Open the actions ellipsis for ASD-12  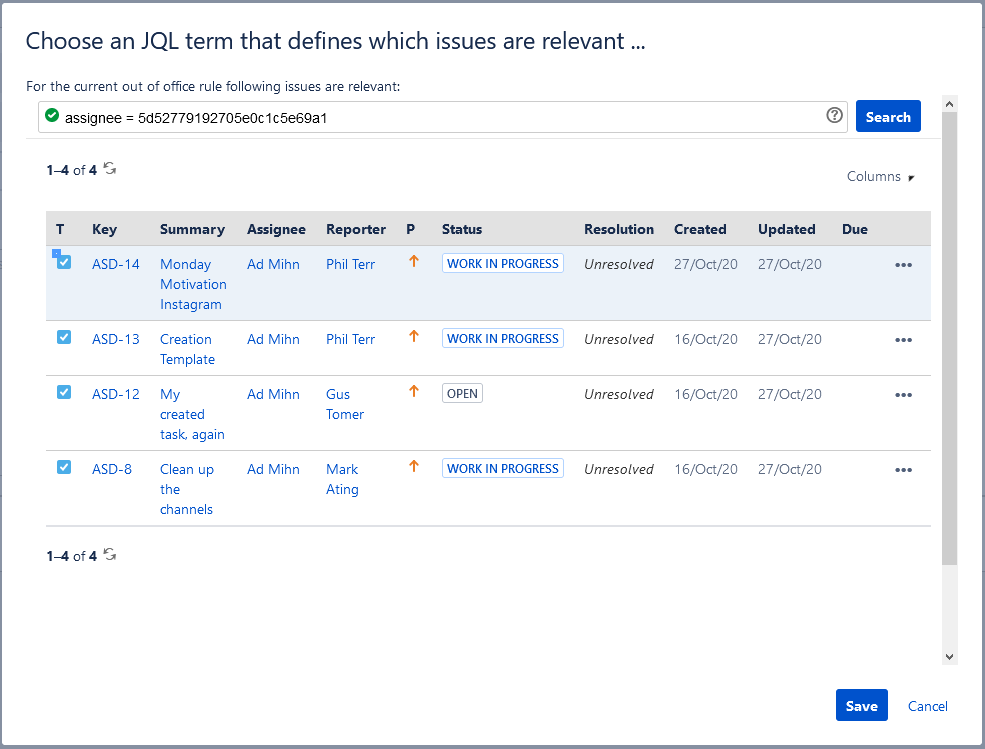point(903,395)
